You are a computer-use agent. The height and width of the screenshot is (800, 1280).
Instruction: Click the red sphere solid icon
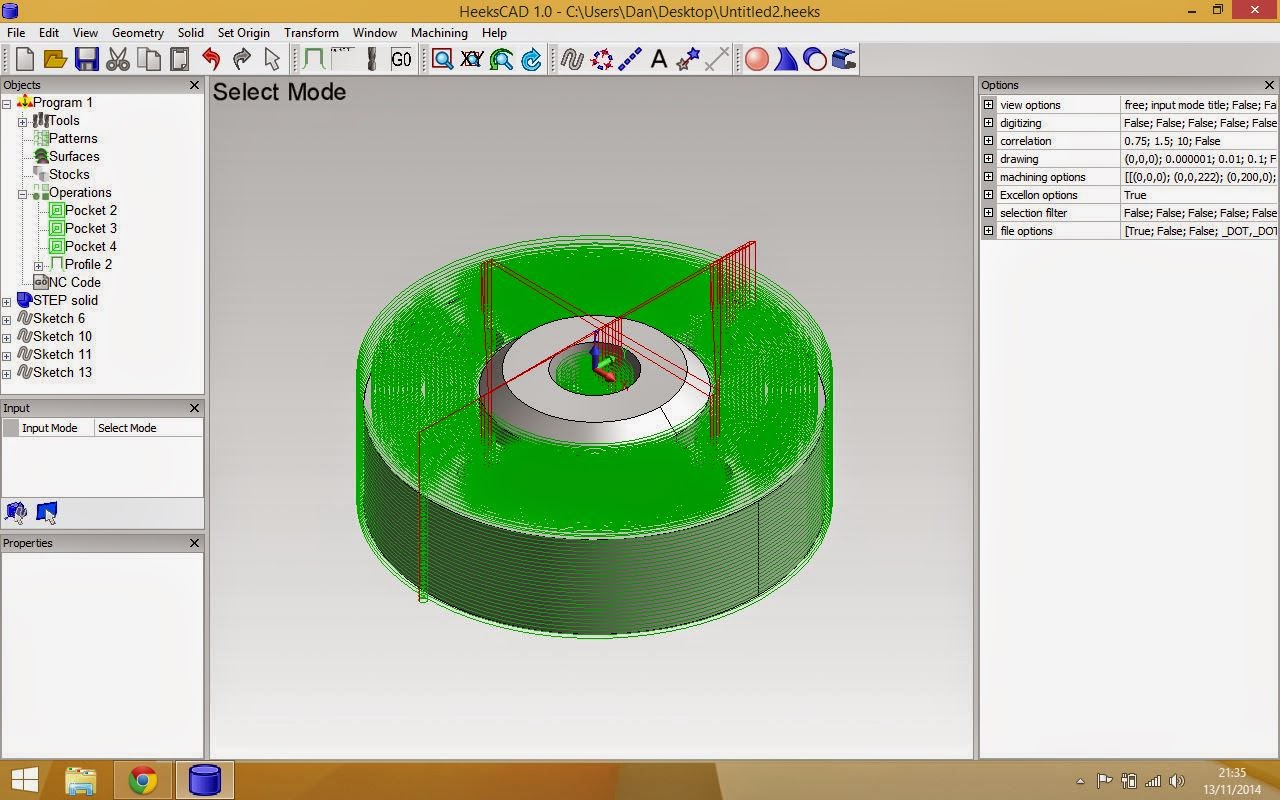(x=757, y=60)
